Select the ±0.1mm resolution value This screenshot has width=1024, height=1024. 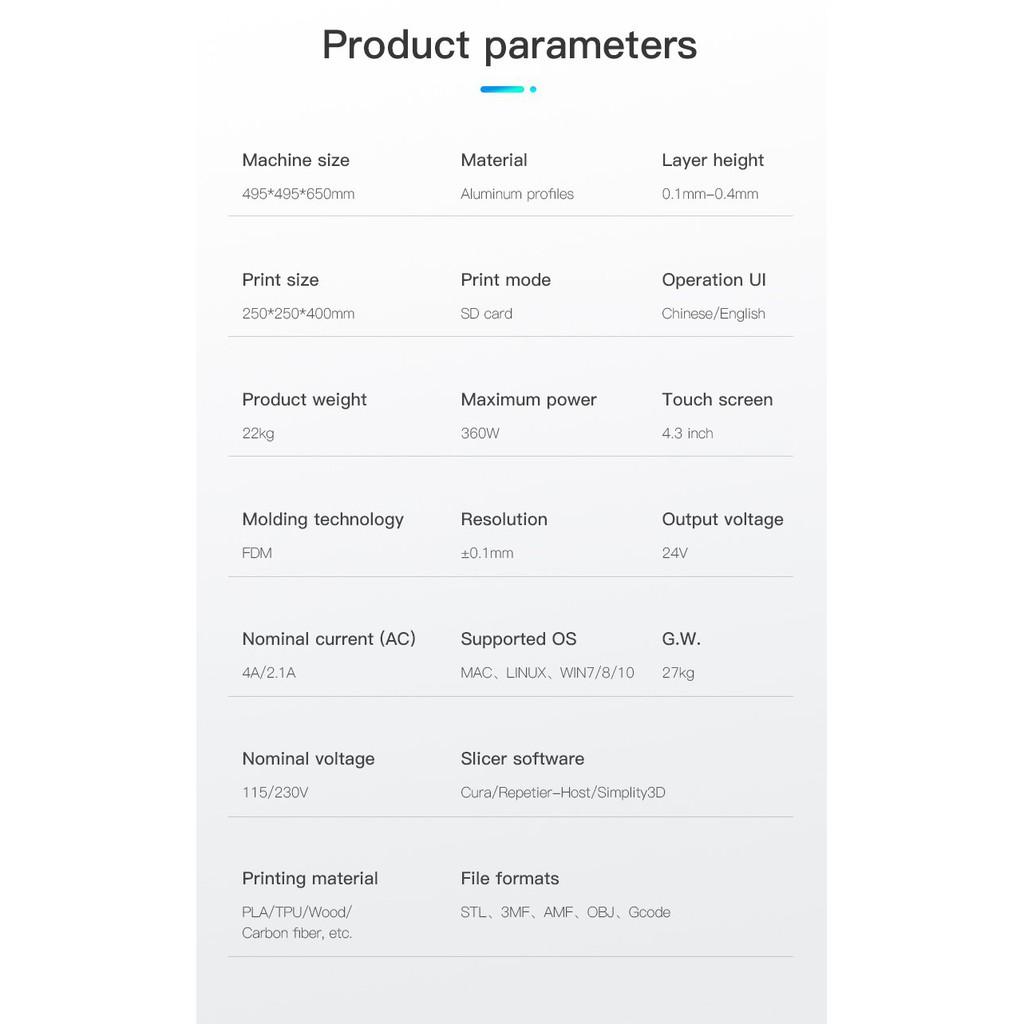tap(487, 553)
